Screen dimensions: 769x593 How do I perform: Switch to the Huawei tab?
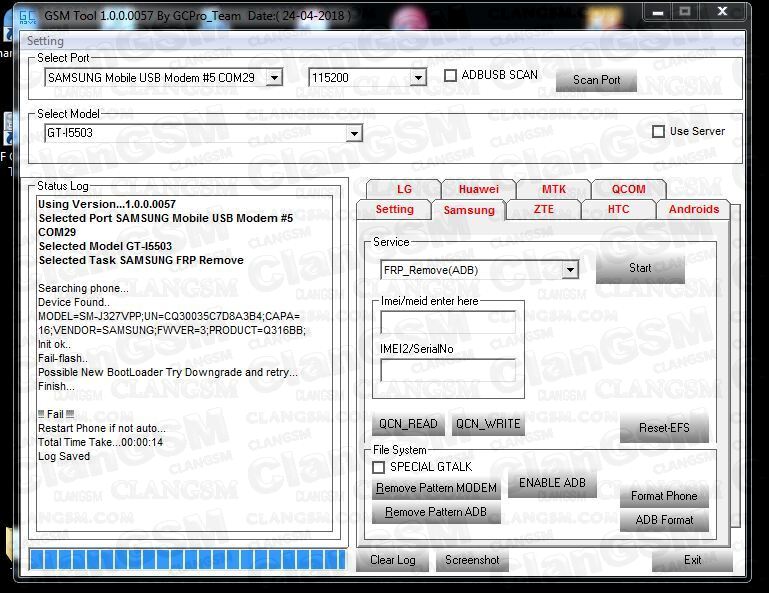point(479,189)
